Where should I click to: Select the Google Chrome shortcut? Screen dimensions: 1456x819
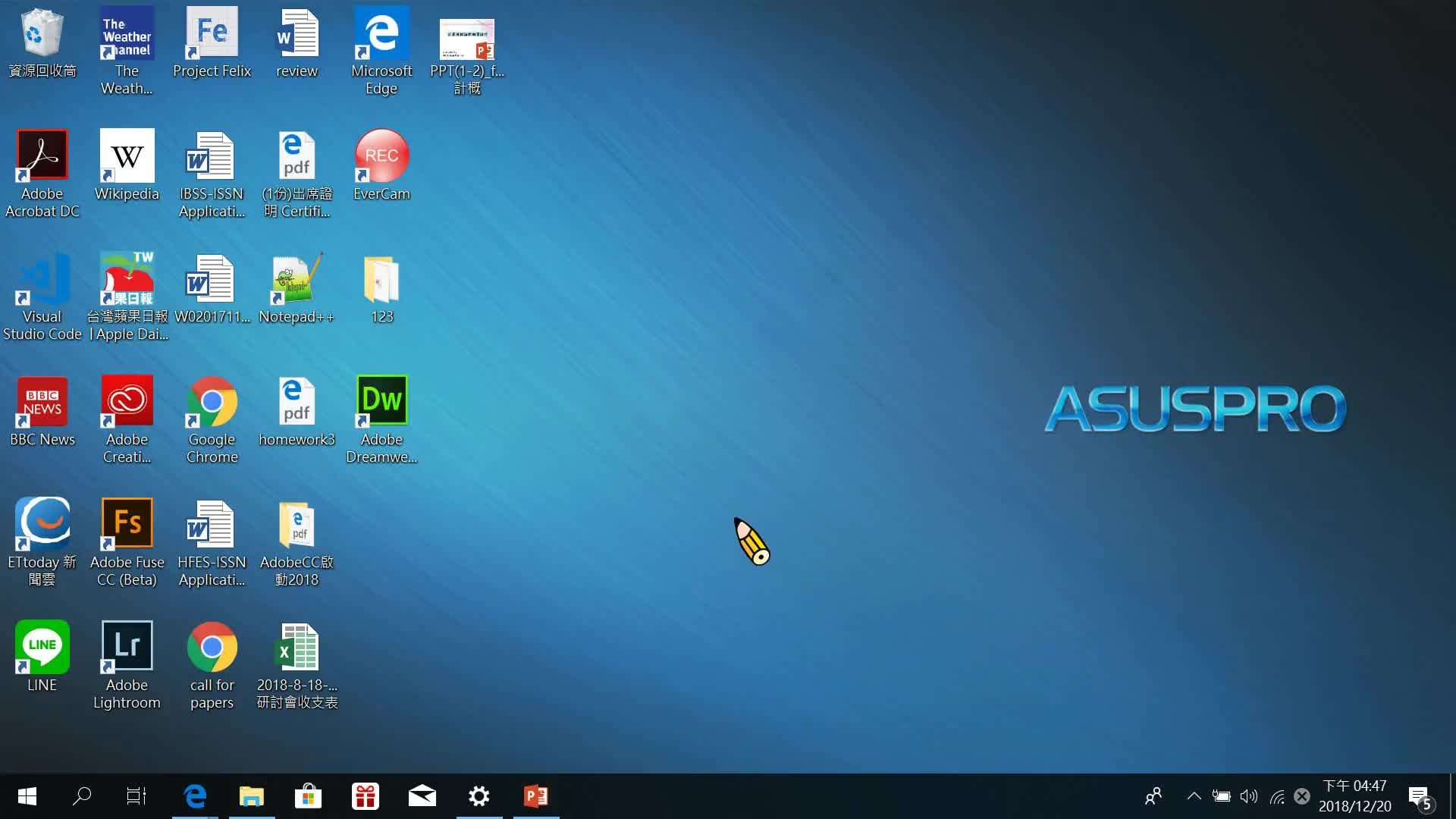[x=212, y=419]
